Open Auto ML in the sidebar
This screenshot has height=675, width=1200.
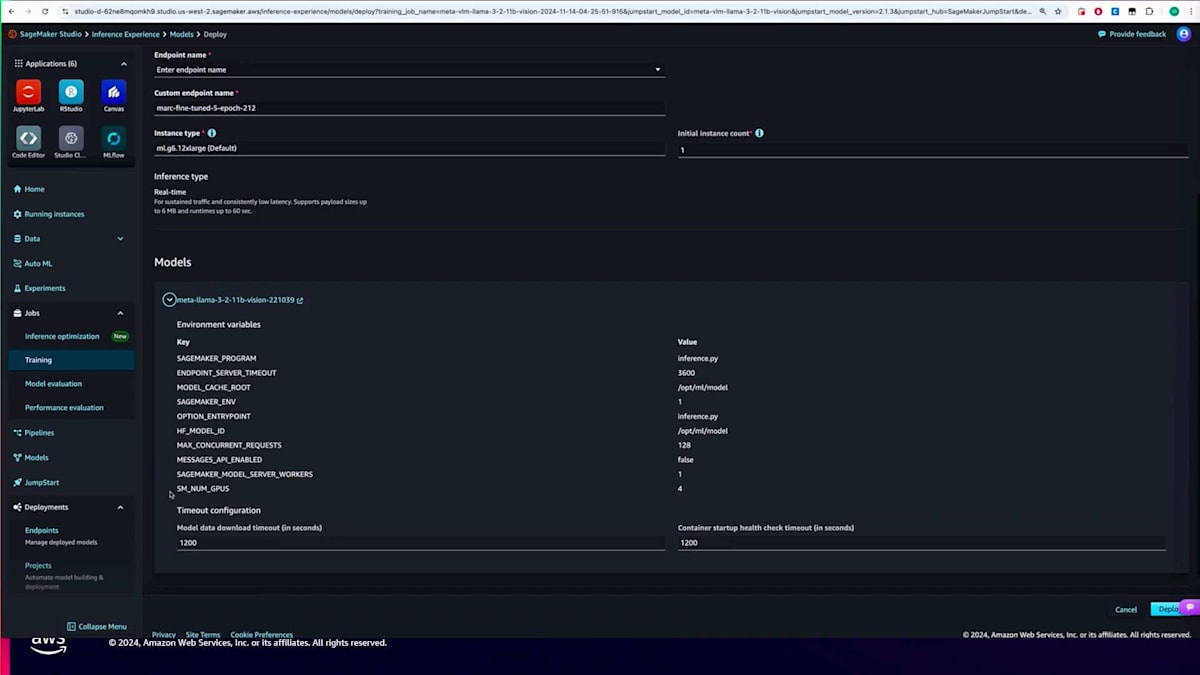[32, 264]
